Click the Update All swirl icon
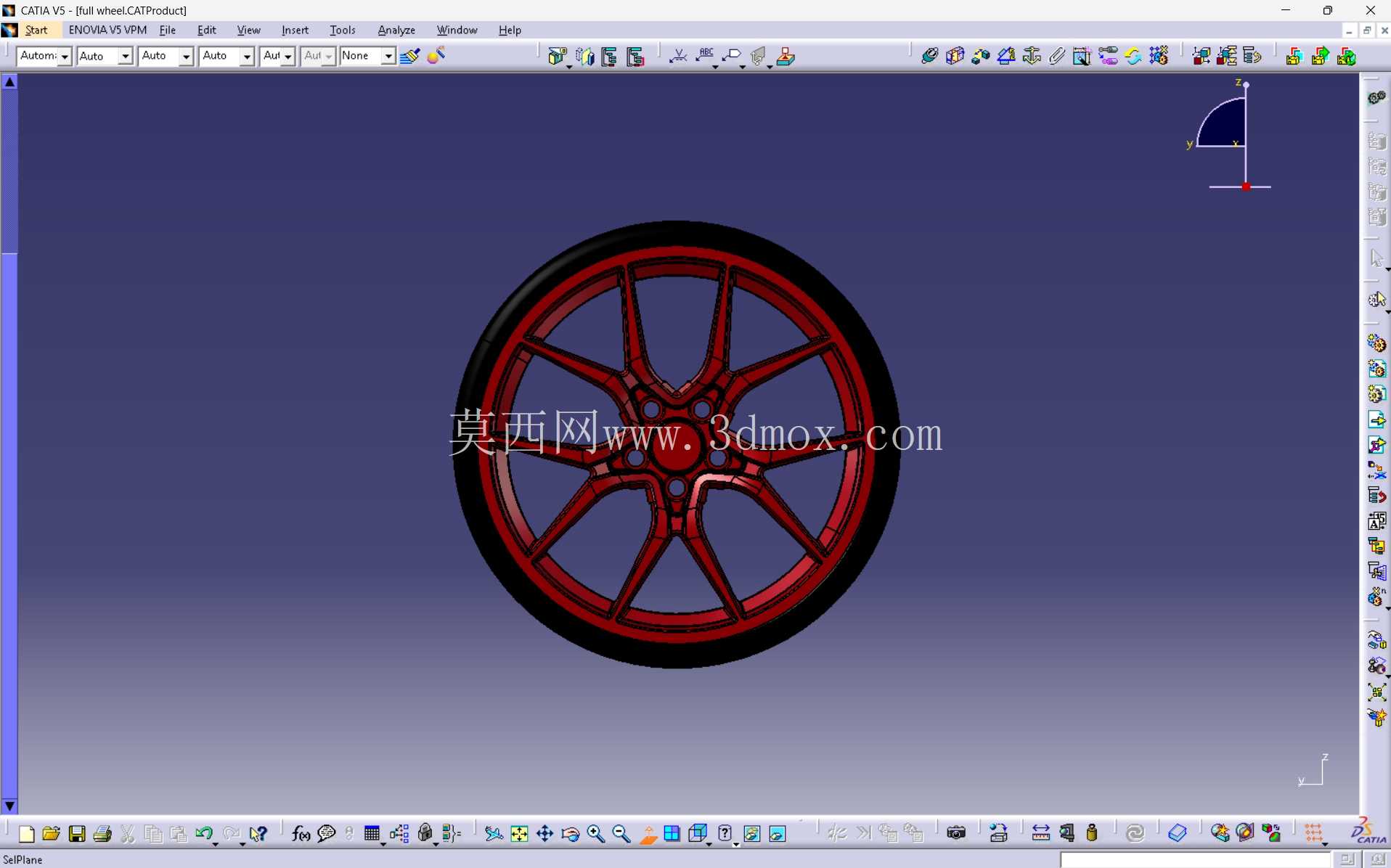1391x868 pixels. pyautogui.click(x=1135, y=834)
